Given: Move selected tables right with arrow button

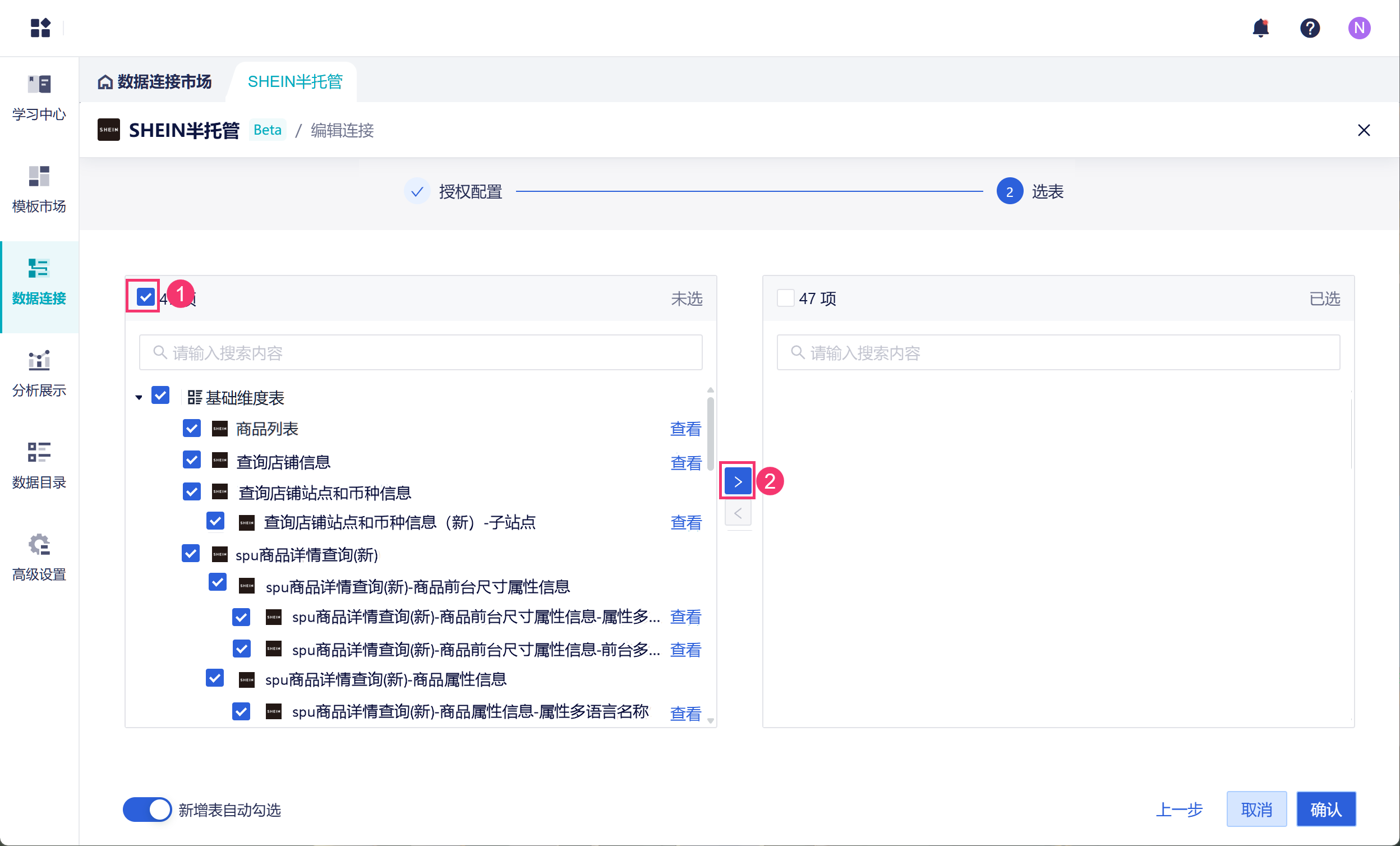Looking at the screenshot, I should 738,482.
